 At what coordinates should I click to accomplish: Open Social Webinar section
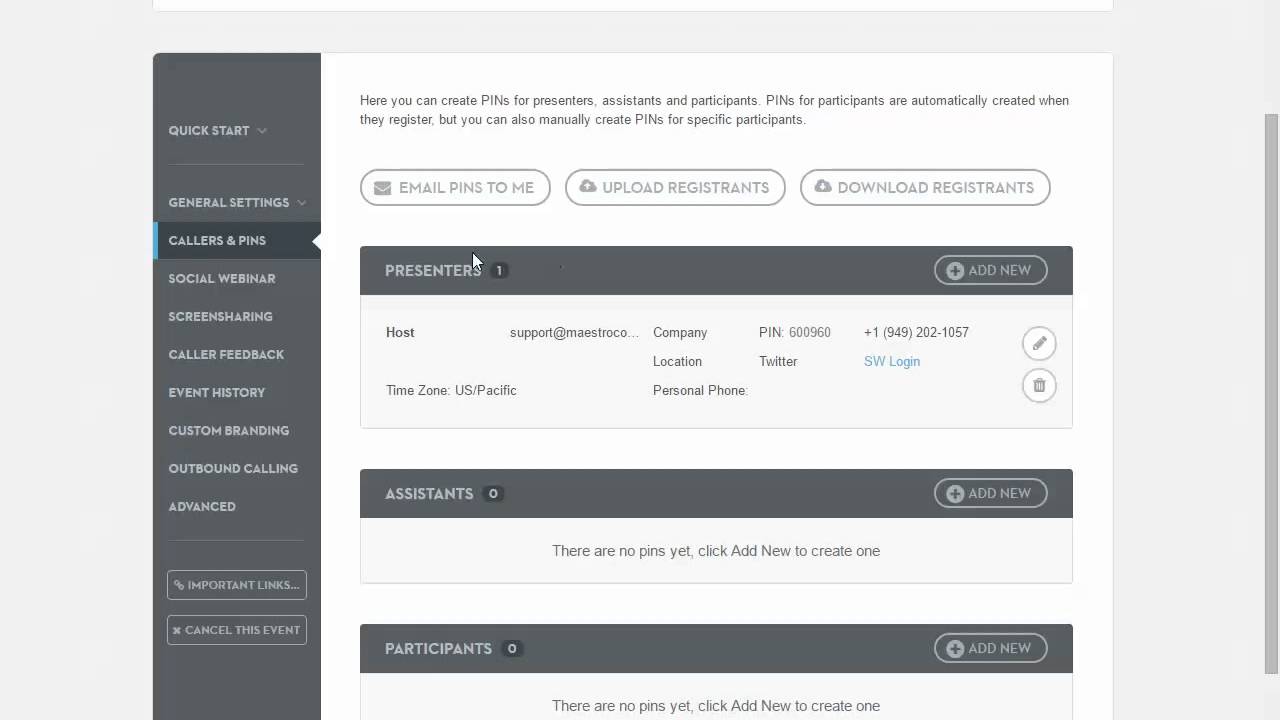point(222,278)
